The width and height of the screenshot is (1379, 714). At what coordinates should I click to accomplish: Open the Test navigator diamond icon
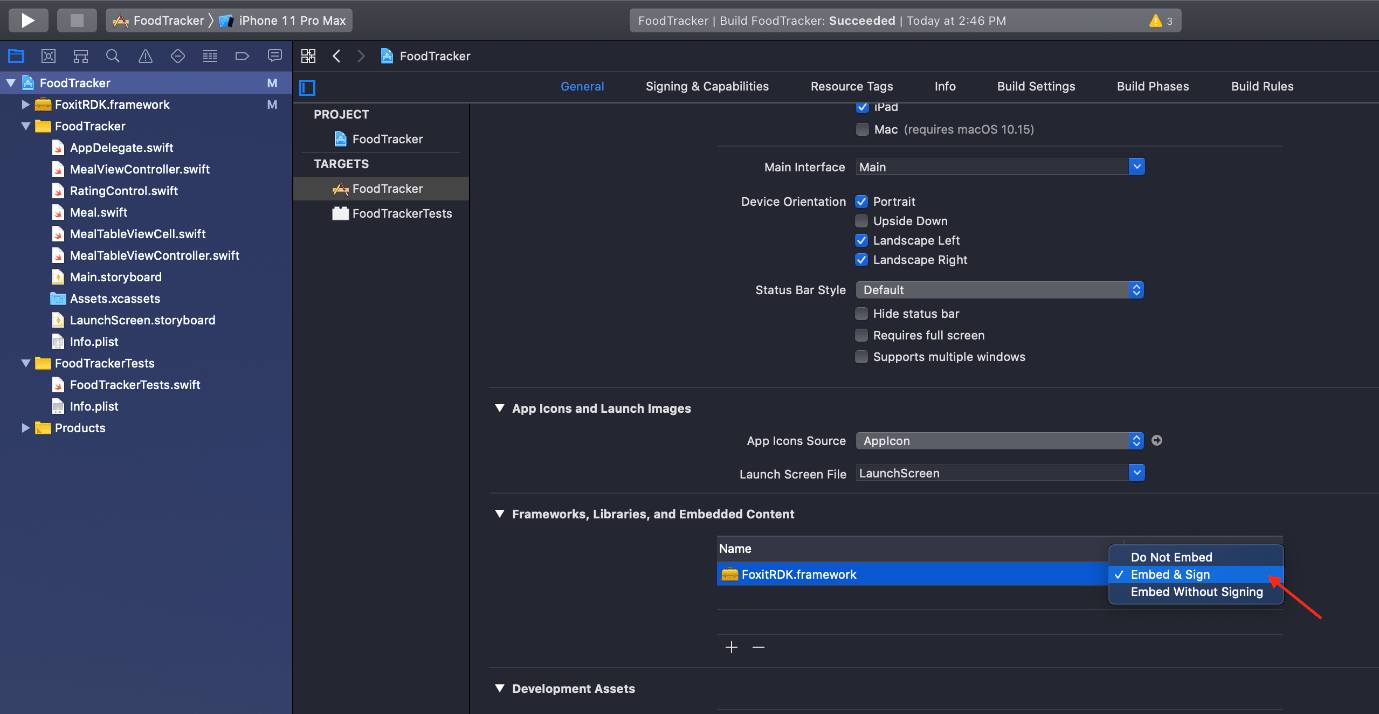coord(178,56)
